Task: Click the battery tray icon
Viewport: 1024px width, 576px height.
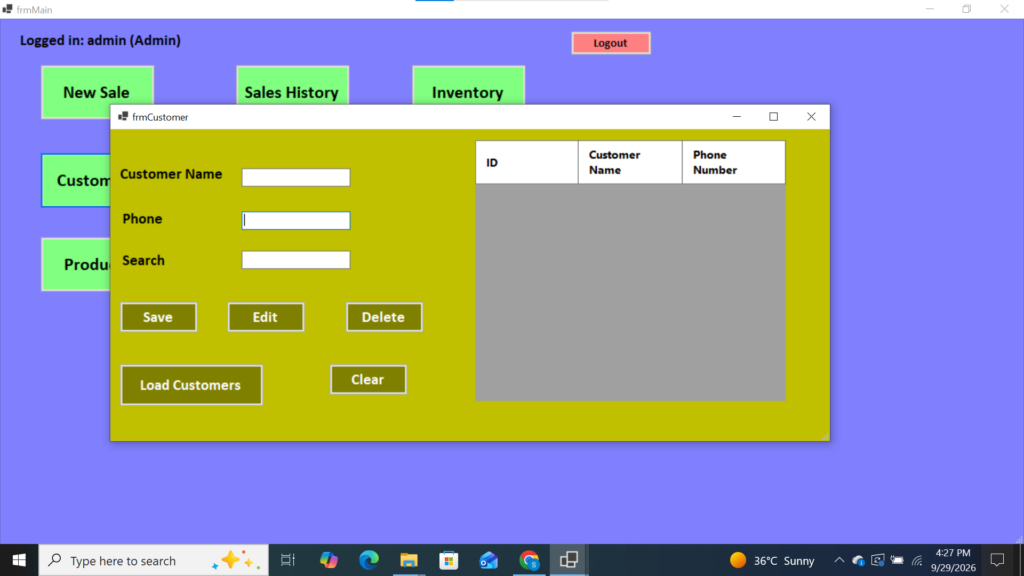Action: pyautogui.click(x=897, y=560)
